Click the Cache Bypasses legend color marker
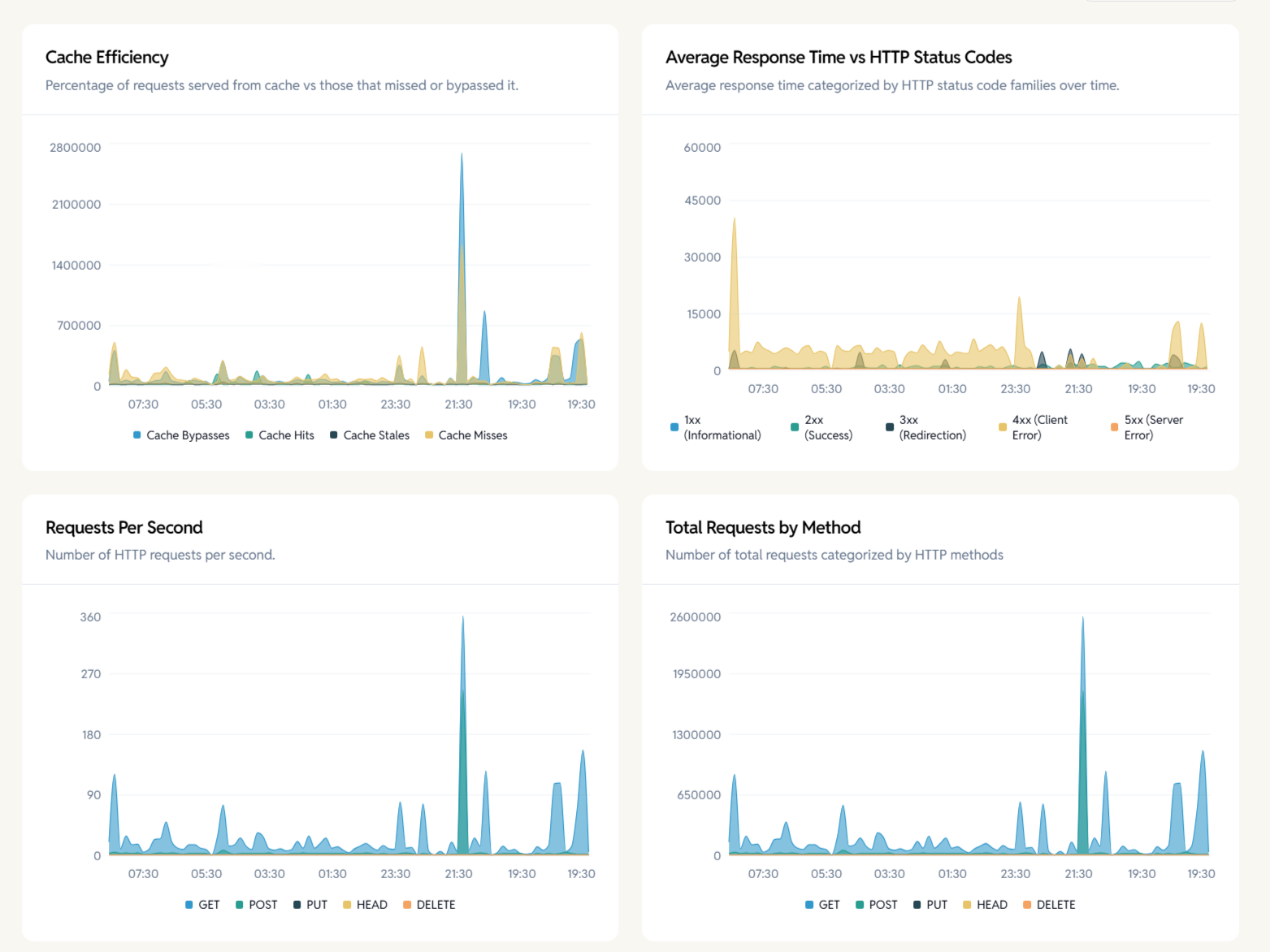Screen dimensions: 1270x952 pos(136,435)
